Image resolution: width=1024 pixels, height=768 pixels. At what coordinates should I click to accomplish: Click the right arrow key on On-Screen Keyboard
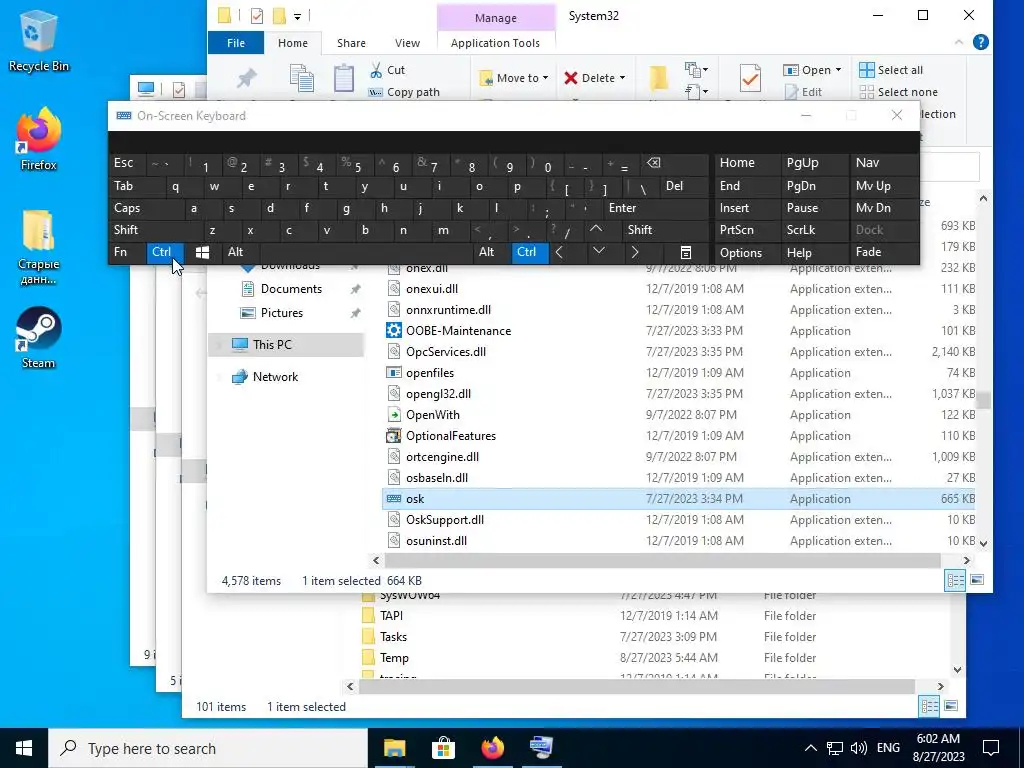635,252
